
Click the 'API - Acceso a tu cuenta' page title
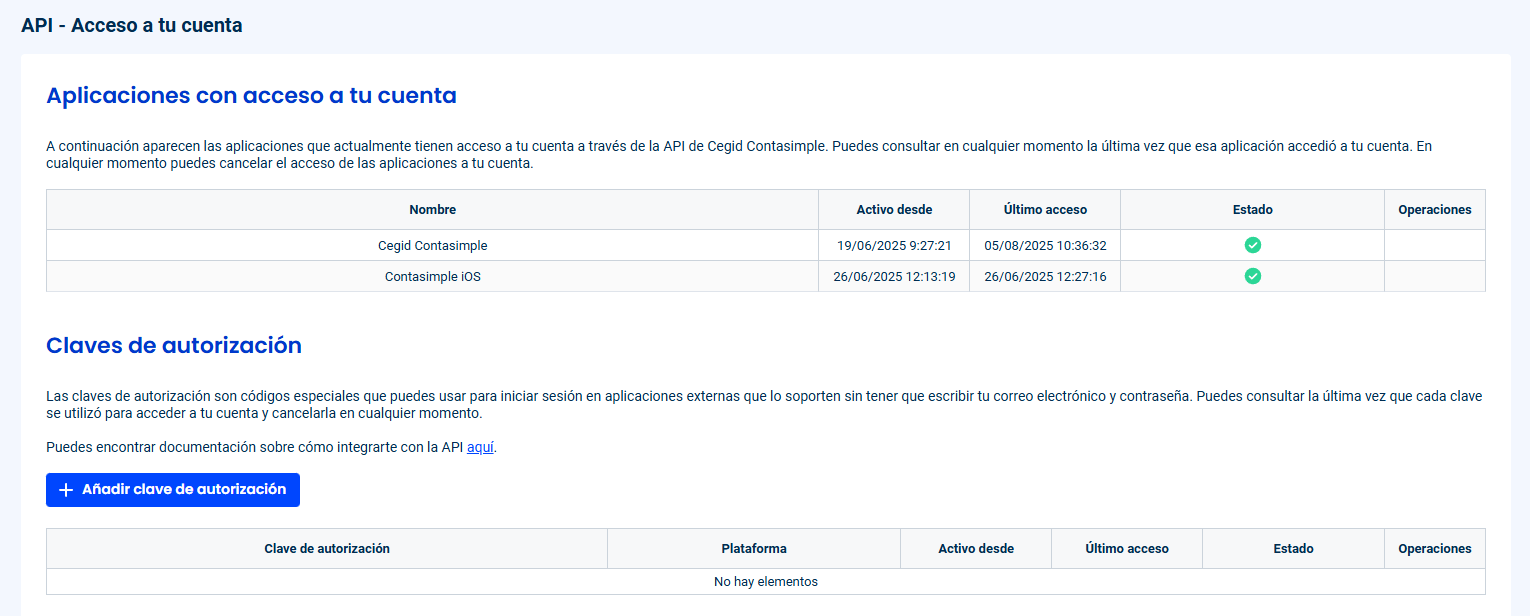[132, 26]
